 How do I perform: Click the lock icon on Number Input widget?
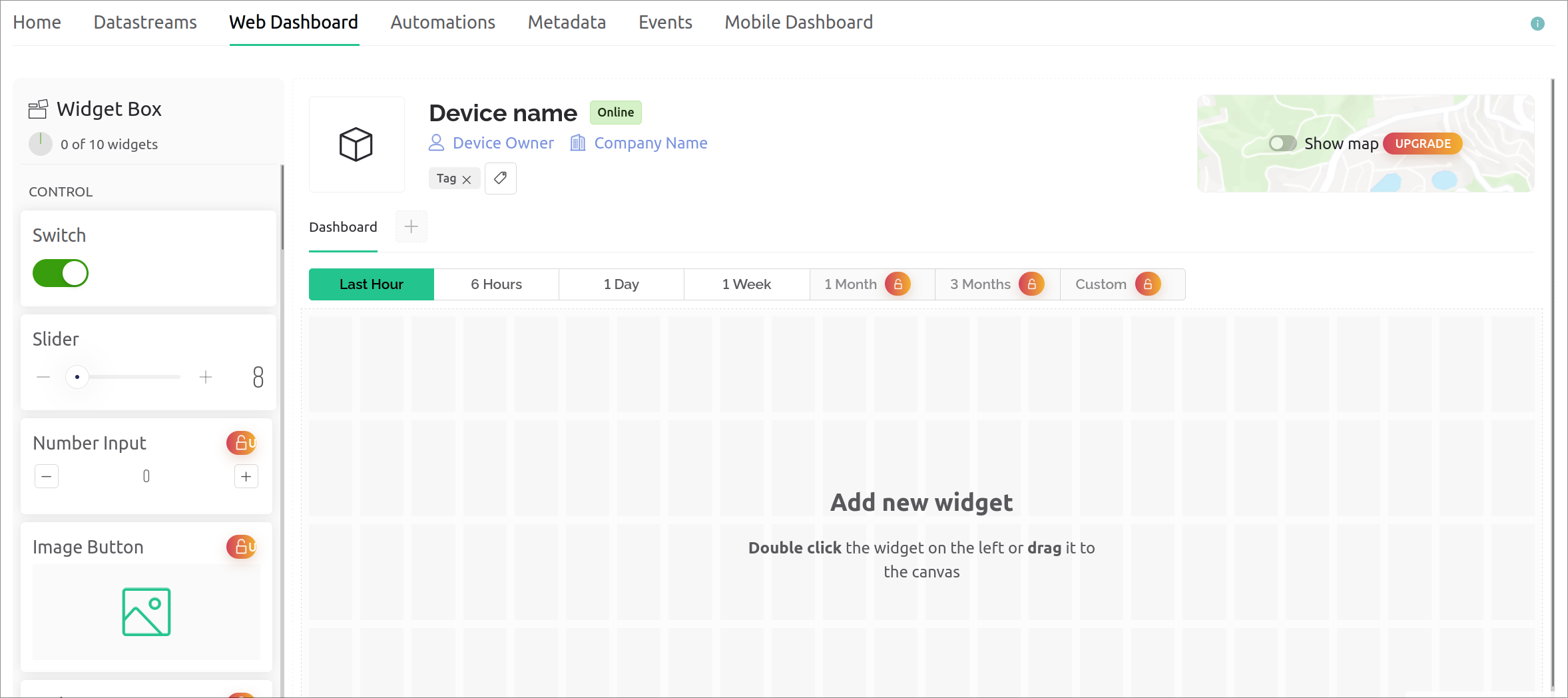242,443
